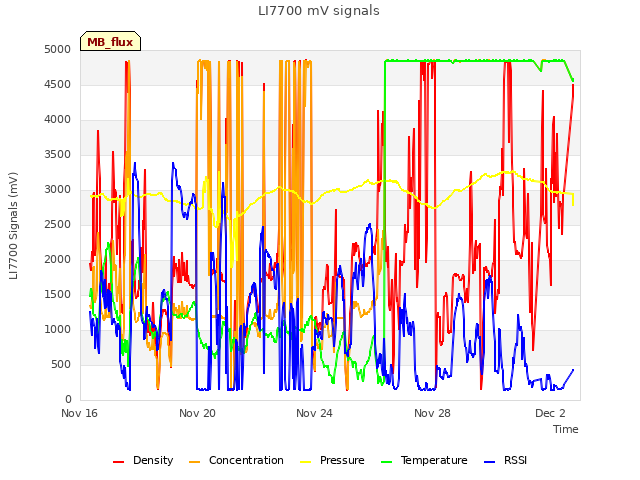Click the Nov 20 x-axis tick label

pyautogui.click(x=197, y=413)
